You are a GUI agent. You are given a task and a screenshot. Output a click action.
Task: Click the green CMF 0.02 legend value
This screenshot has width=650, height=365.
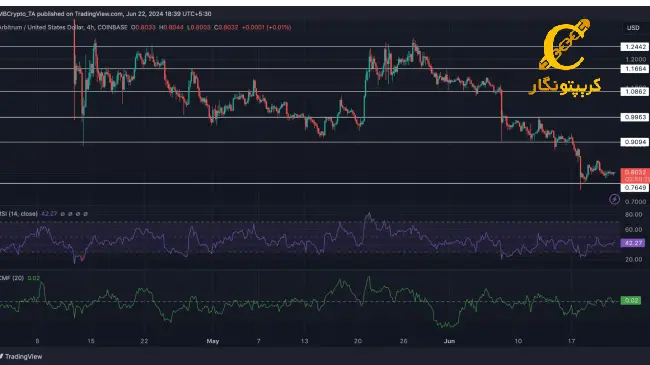(x=34, y=278)
